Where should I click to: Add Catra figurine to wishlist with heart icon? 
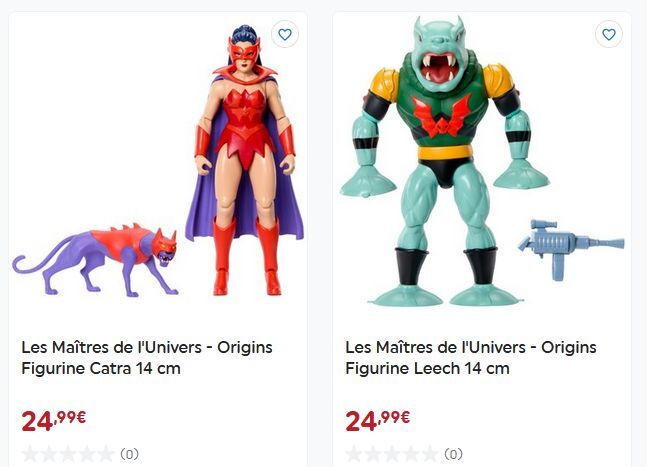285,34
